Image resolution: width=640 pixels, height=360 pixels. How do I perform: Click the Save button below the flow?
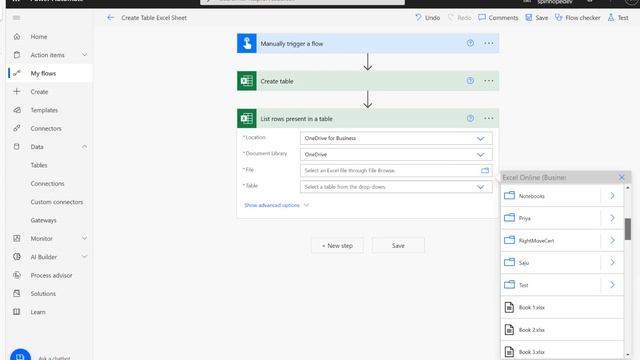click(x=398, y=246)
